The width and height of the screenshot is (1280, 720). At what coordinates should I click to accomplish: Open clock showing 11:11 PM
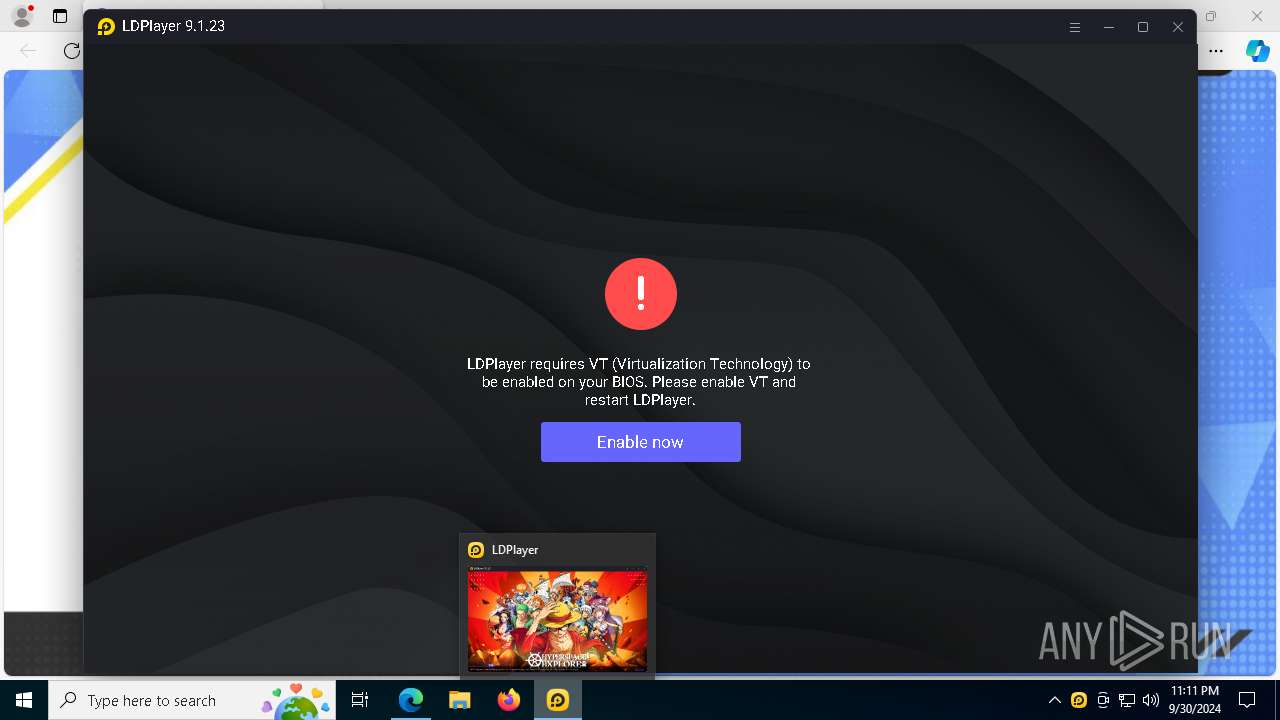(1194, 700)
